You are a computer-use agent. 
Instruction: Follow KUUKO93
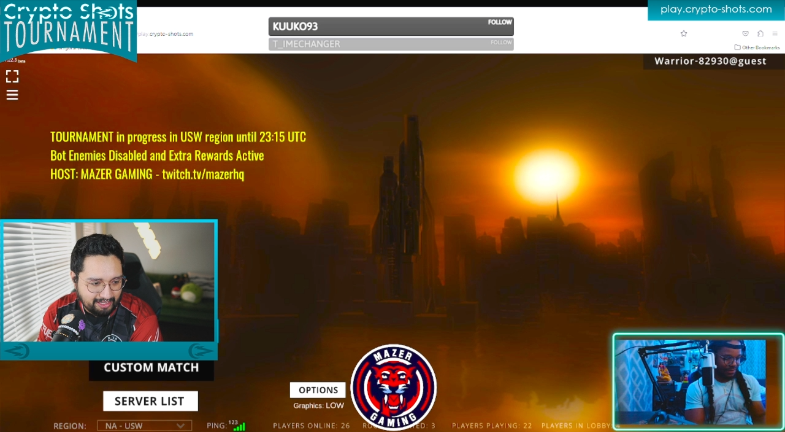500,22
